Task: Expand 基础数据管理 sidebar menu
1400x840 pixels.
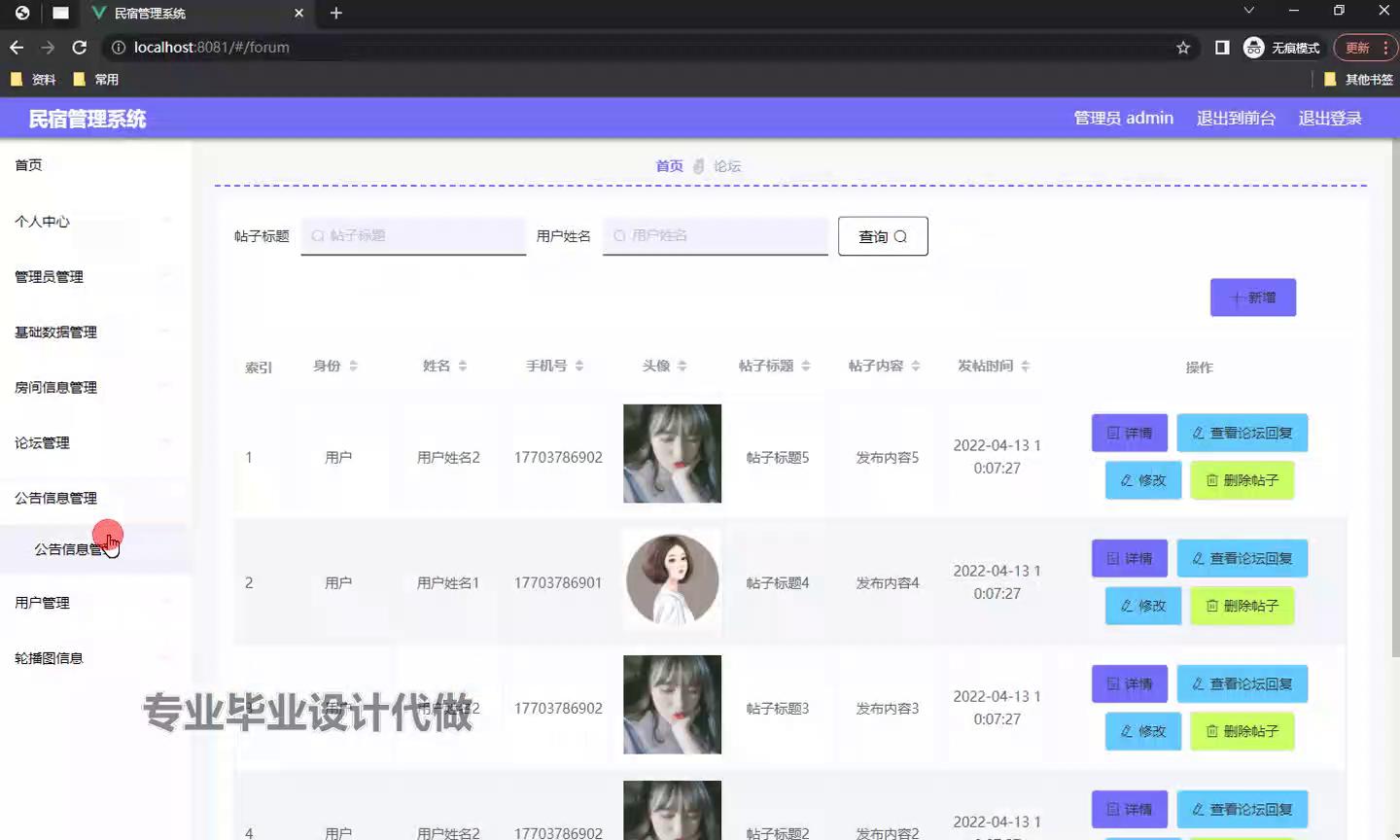Action: tap(95, 332)
